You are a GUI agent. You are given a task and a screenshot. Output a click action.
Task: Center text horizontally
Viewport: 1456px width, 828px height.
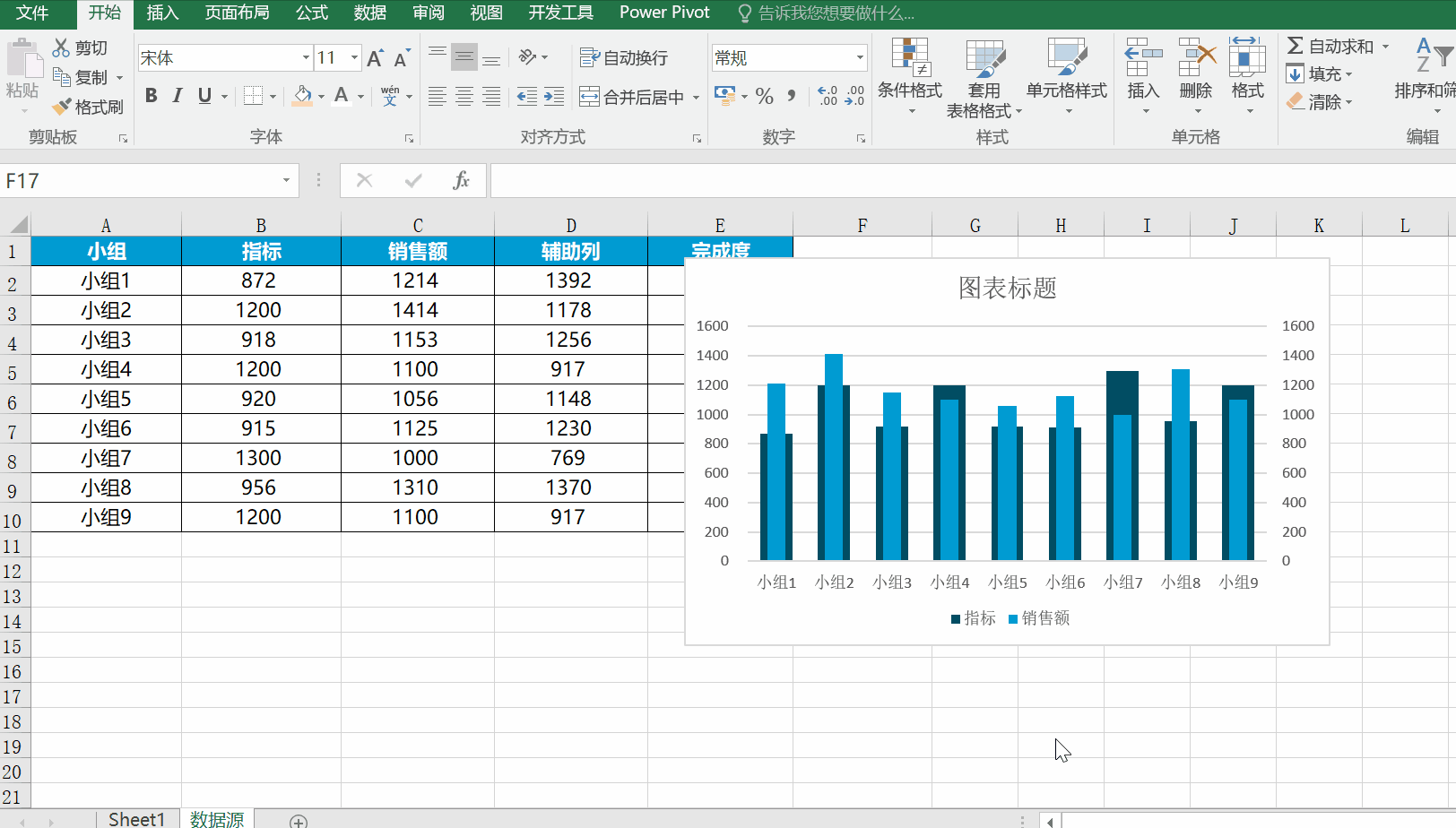click(x=464, y=97)
